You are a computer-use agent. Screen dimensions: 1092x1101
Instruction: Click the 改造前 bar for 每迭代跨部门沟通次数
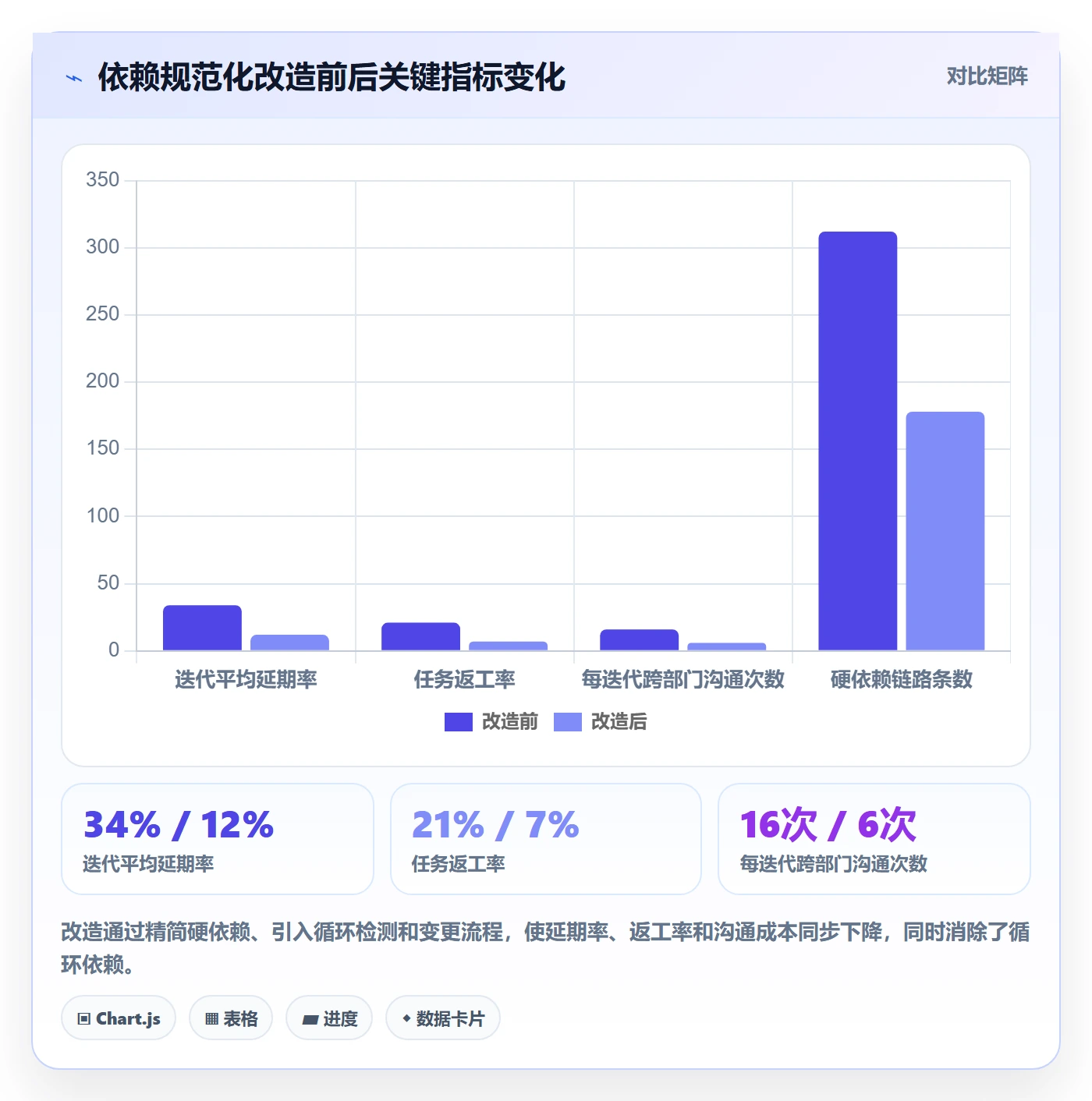640,639
